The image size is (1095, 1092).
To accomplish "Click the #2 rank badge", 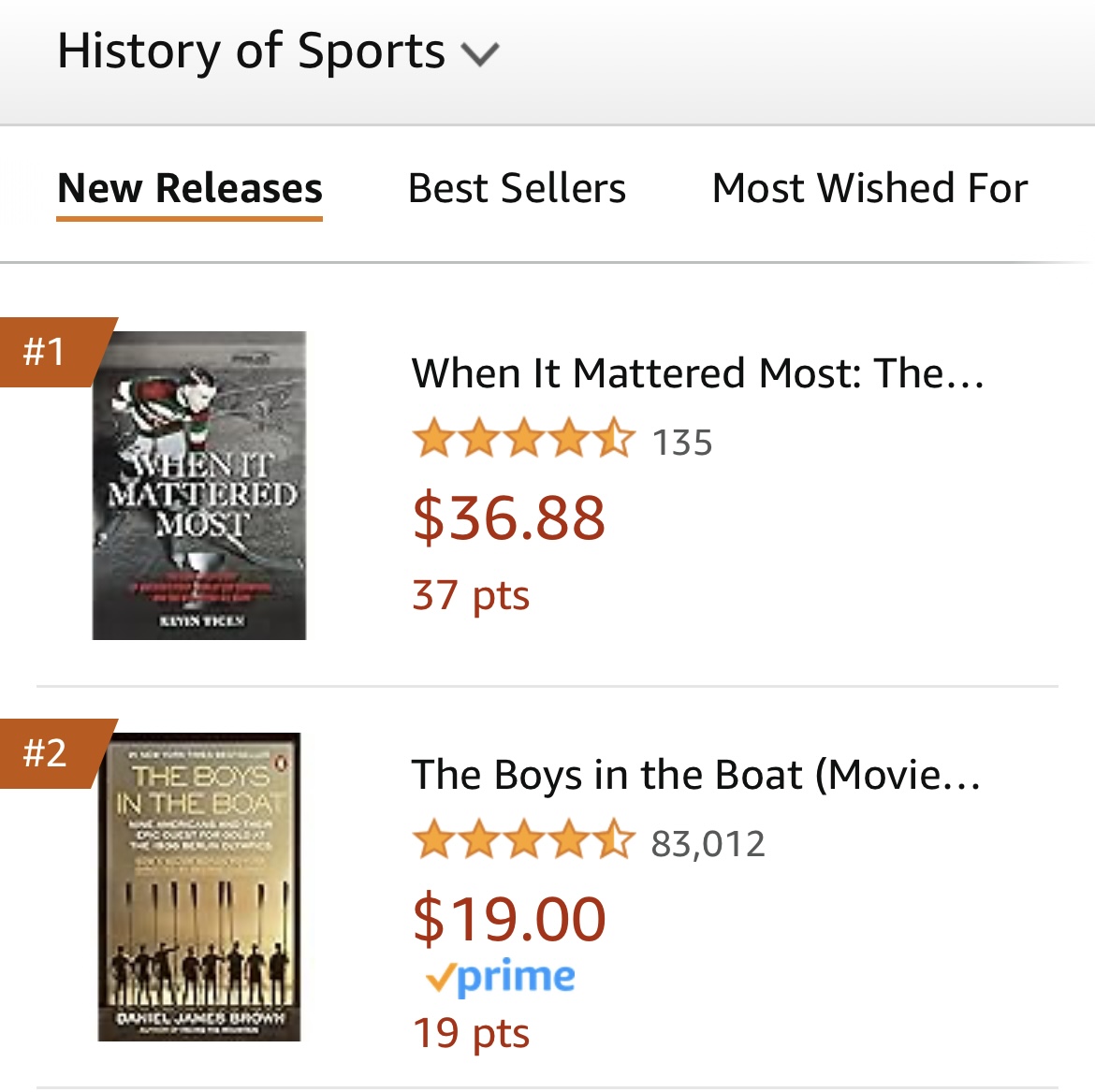I will point(49,752).
